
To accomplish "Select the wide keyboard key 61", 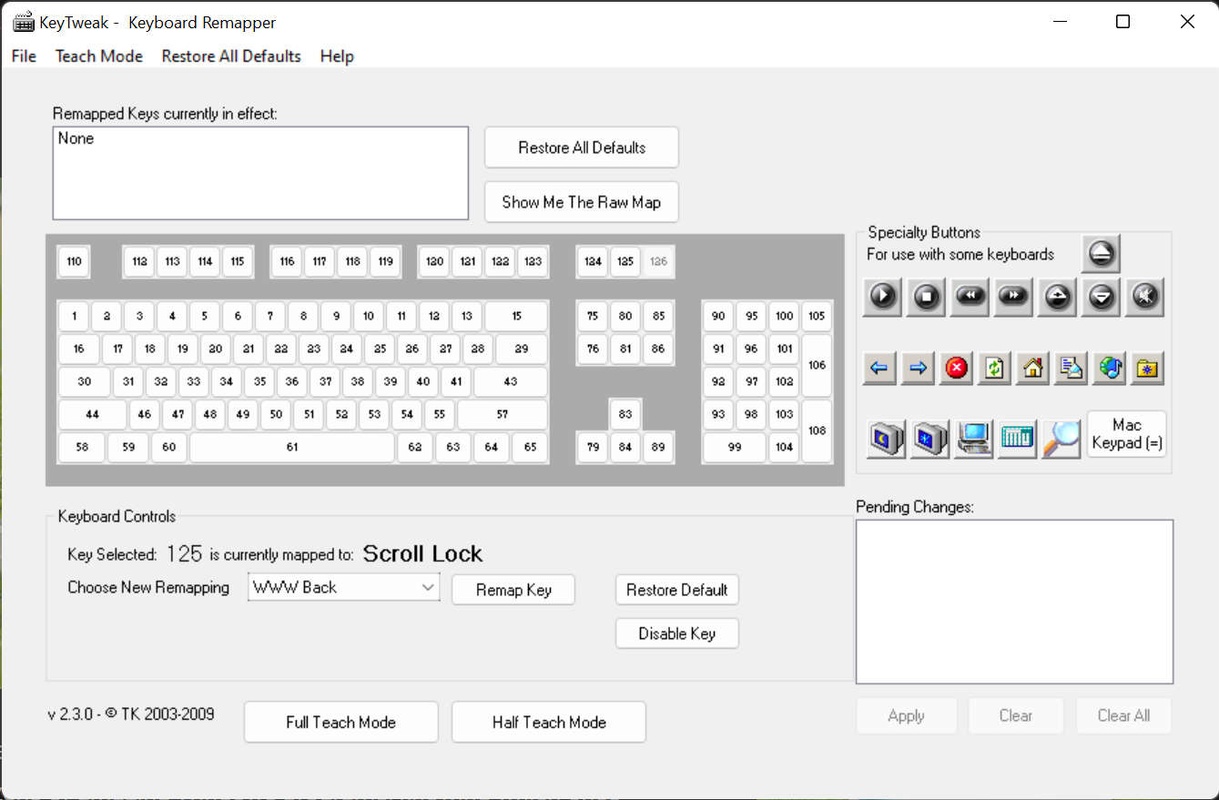I will pyautogui.click(x=292, y=447).
